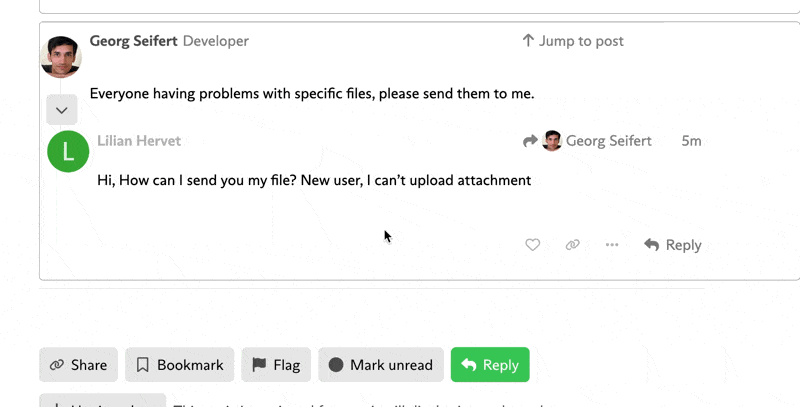Open the Georg Seifert in-reply-to name

pos(609,141)
